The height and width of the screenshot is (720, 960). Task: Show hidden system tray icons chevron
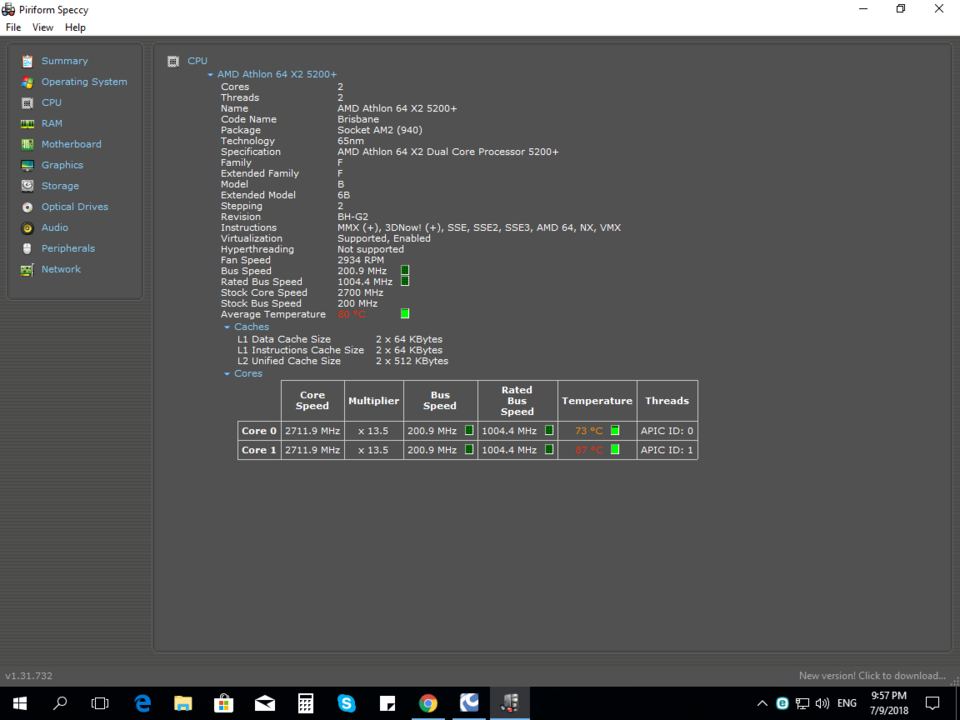coord(762,703)
